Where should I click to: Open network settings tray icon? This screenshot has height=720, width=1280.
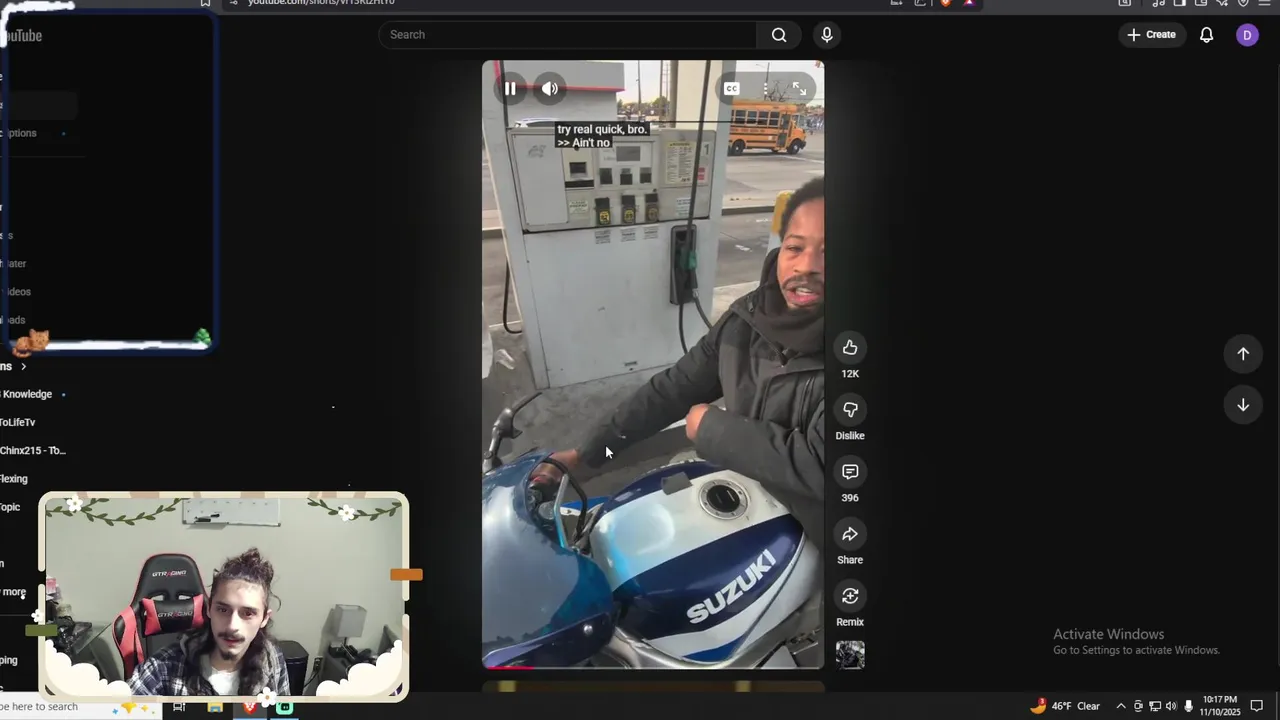1155,706
